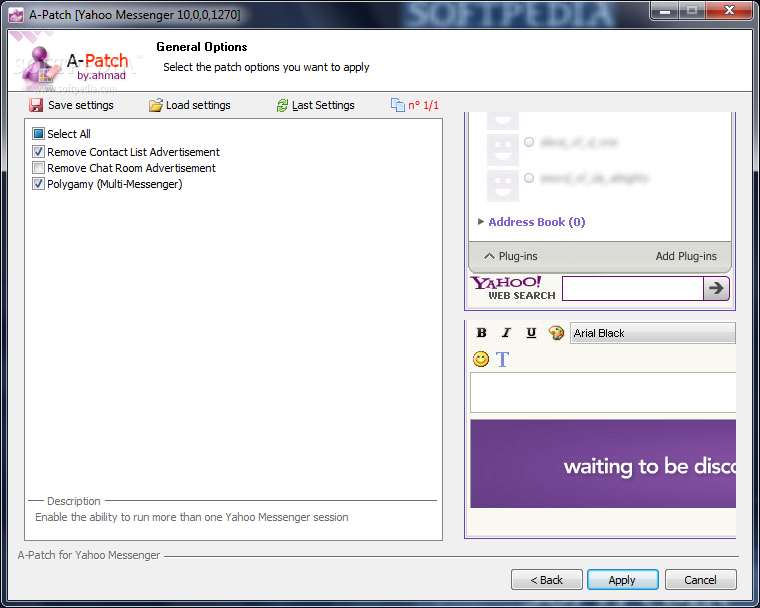Click the 'Enable the ability to run' description text
The height and width of the screenshot is (608, 760).
(192, 517)
